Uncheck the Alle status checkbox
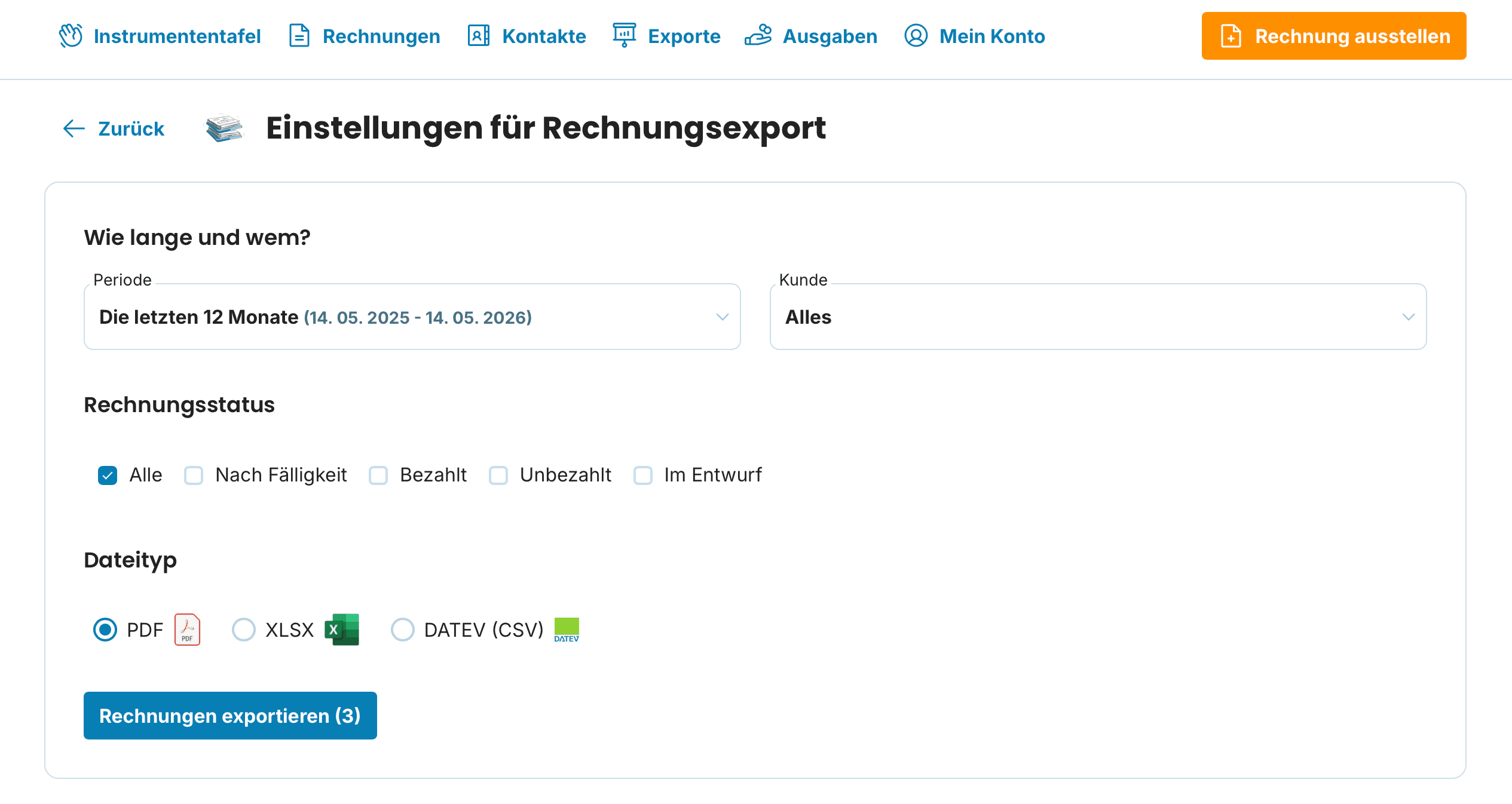The image size is (1512, 804). click(108, 475)
